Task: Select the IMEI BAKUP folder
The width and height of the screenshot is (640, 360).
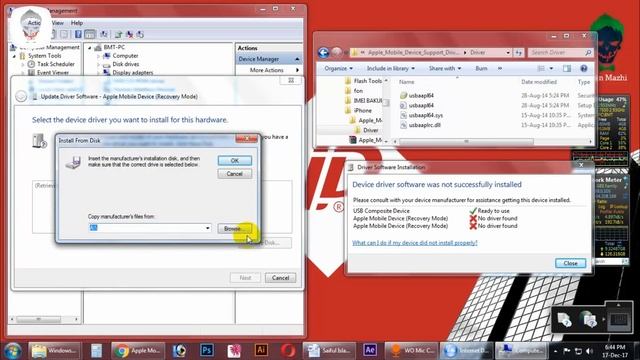Action: (x=363, y=100)
